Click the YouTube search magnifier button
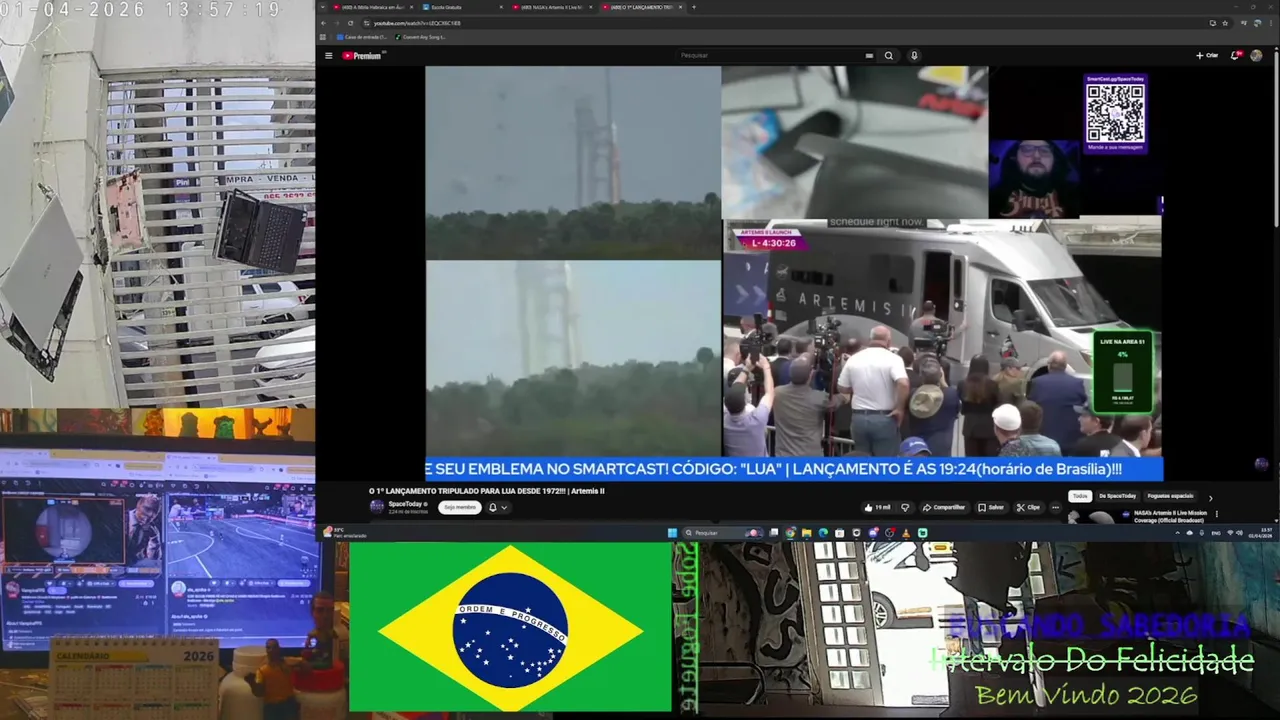Image resolution: width=1280 pixels, height=720 pixels. (x=888, y=56)
